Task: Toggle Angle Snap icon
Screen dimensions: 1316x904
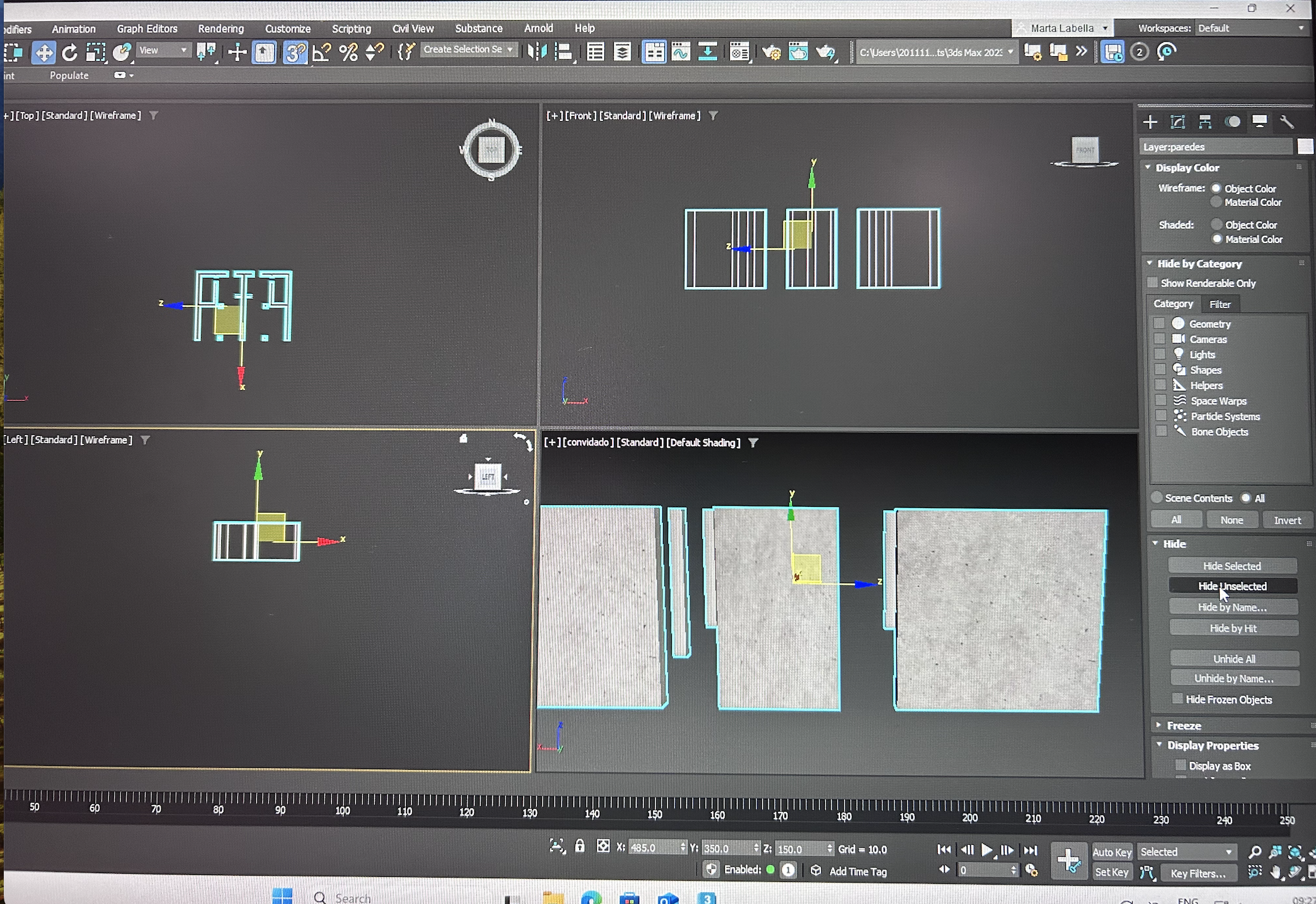Action: click(321, 52)
